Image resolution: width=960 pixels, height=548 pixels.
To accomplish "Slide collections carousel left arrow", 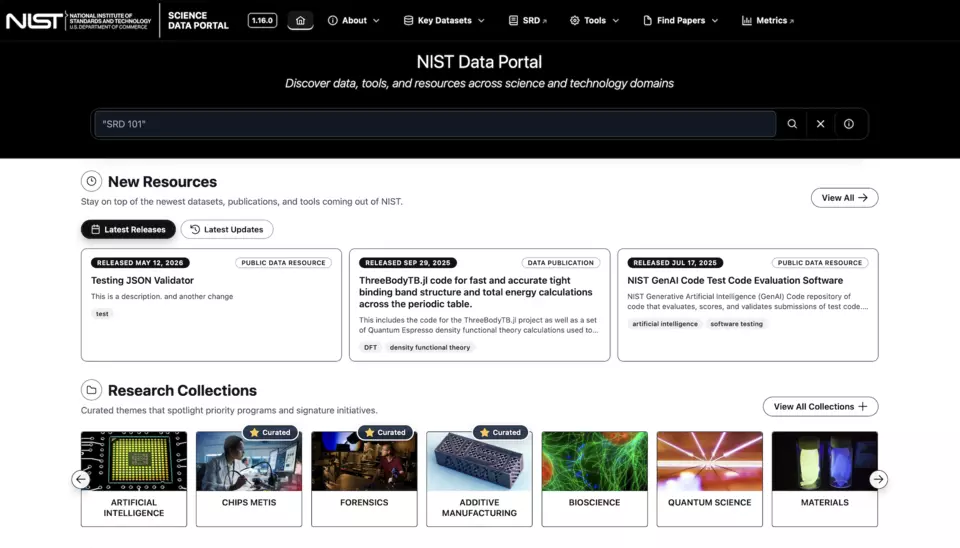I will click(81, 479).
